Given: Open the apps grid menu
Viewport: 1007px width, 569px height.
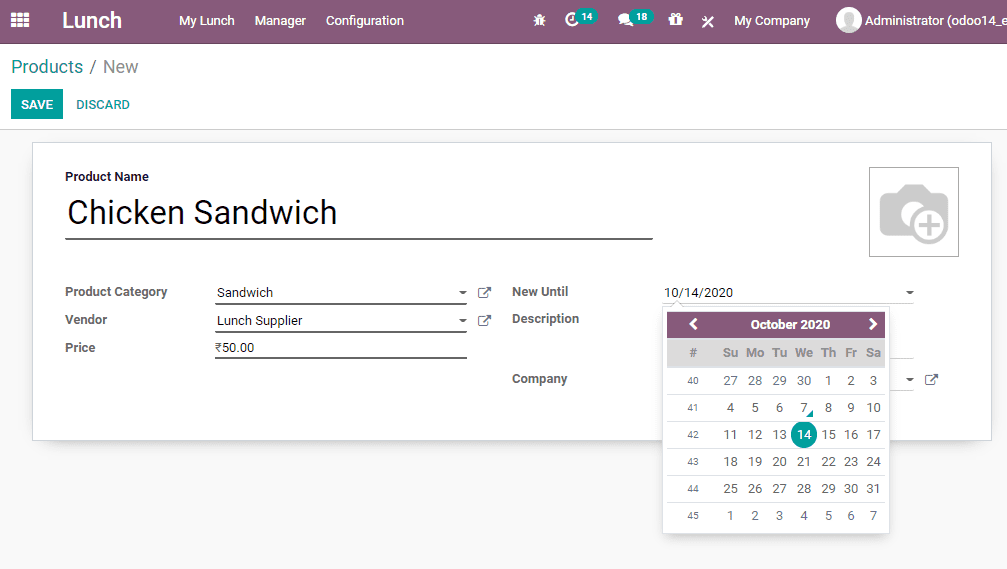Looking at the screenshot, I should (20, 21).
